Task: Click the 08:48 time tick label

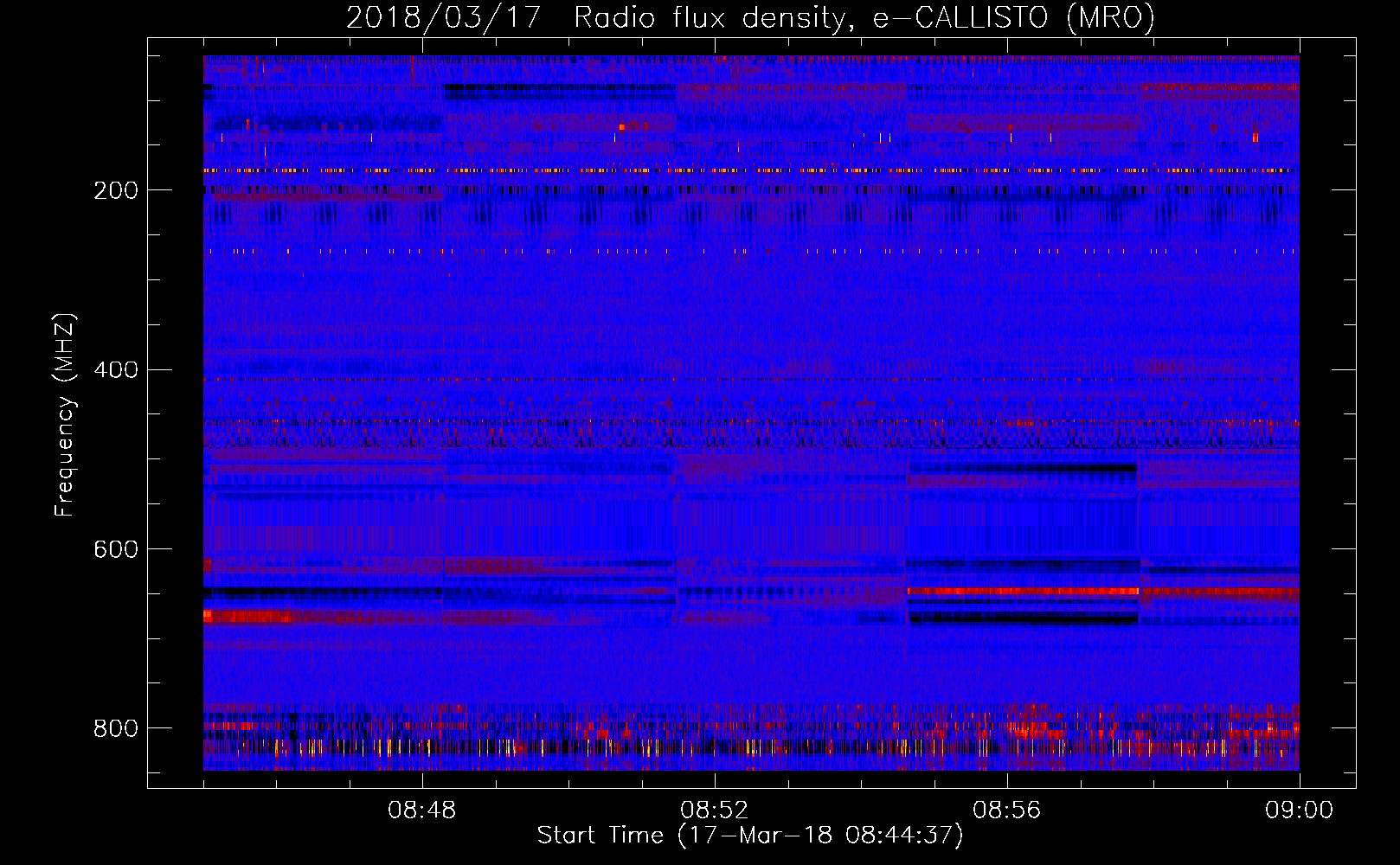Action: click(422, 811)
